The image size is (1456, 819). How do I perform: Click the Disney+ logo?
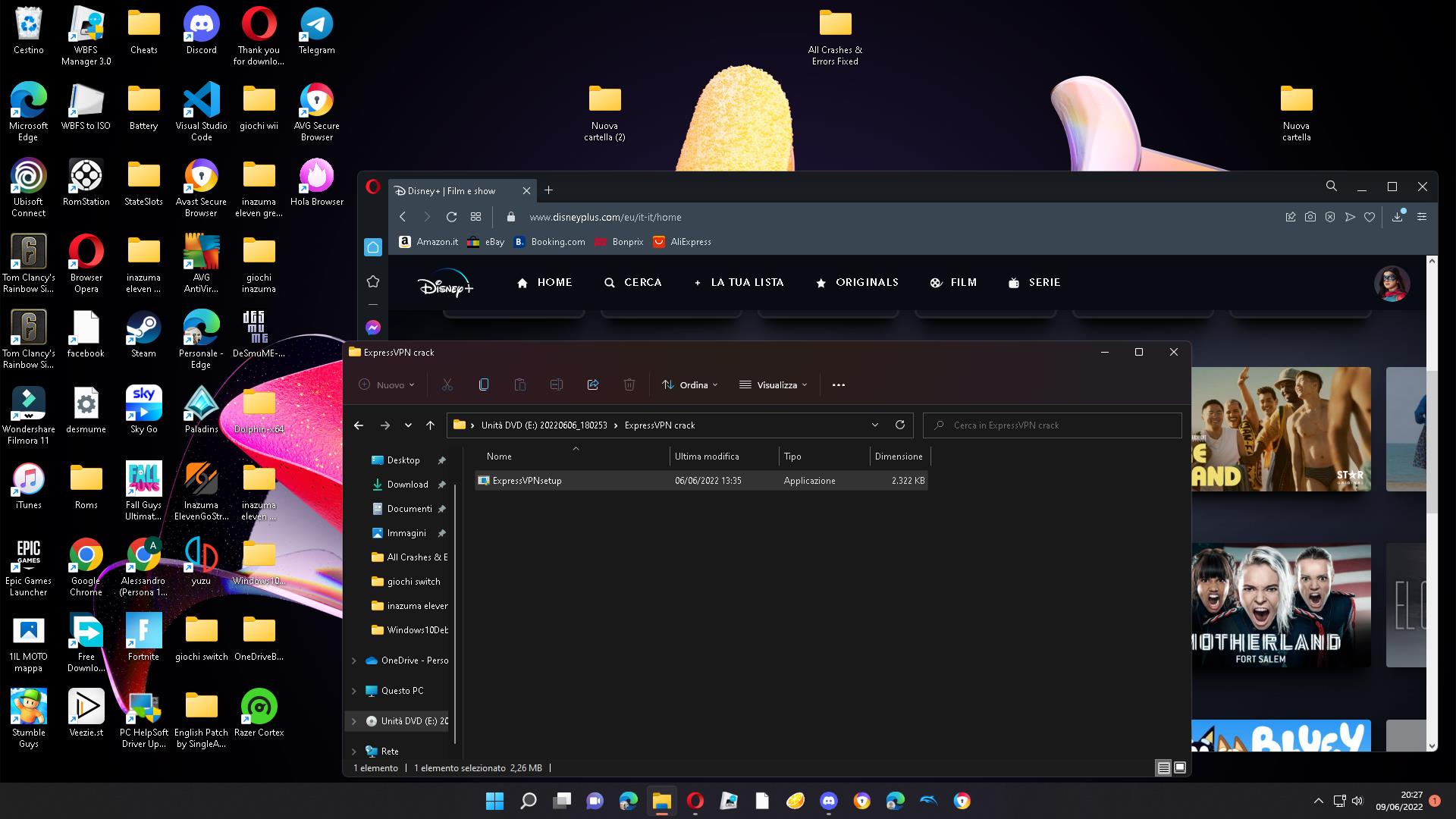(445, 284)
